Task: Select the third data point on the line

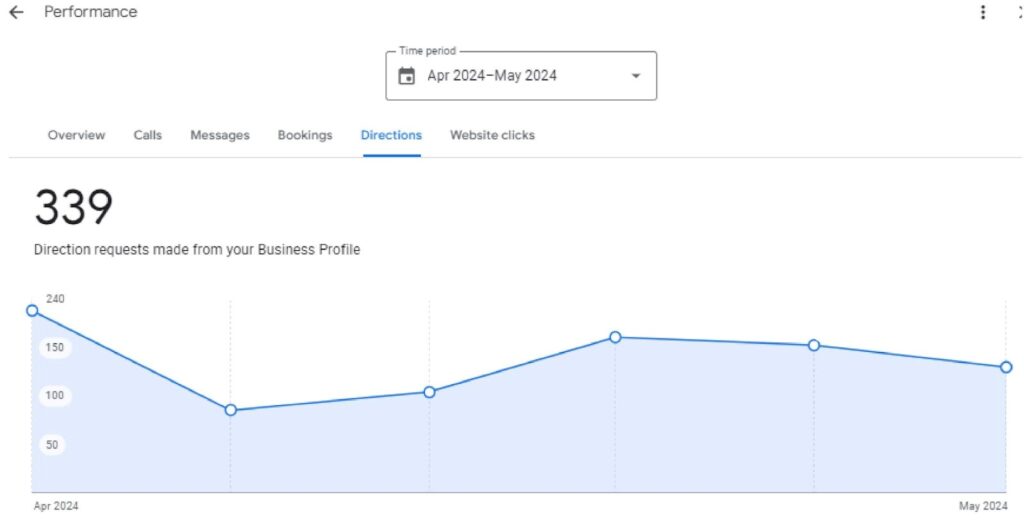Action: (x=429, y=392)
